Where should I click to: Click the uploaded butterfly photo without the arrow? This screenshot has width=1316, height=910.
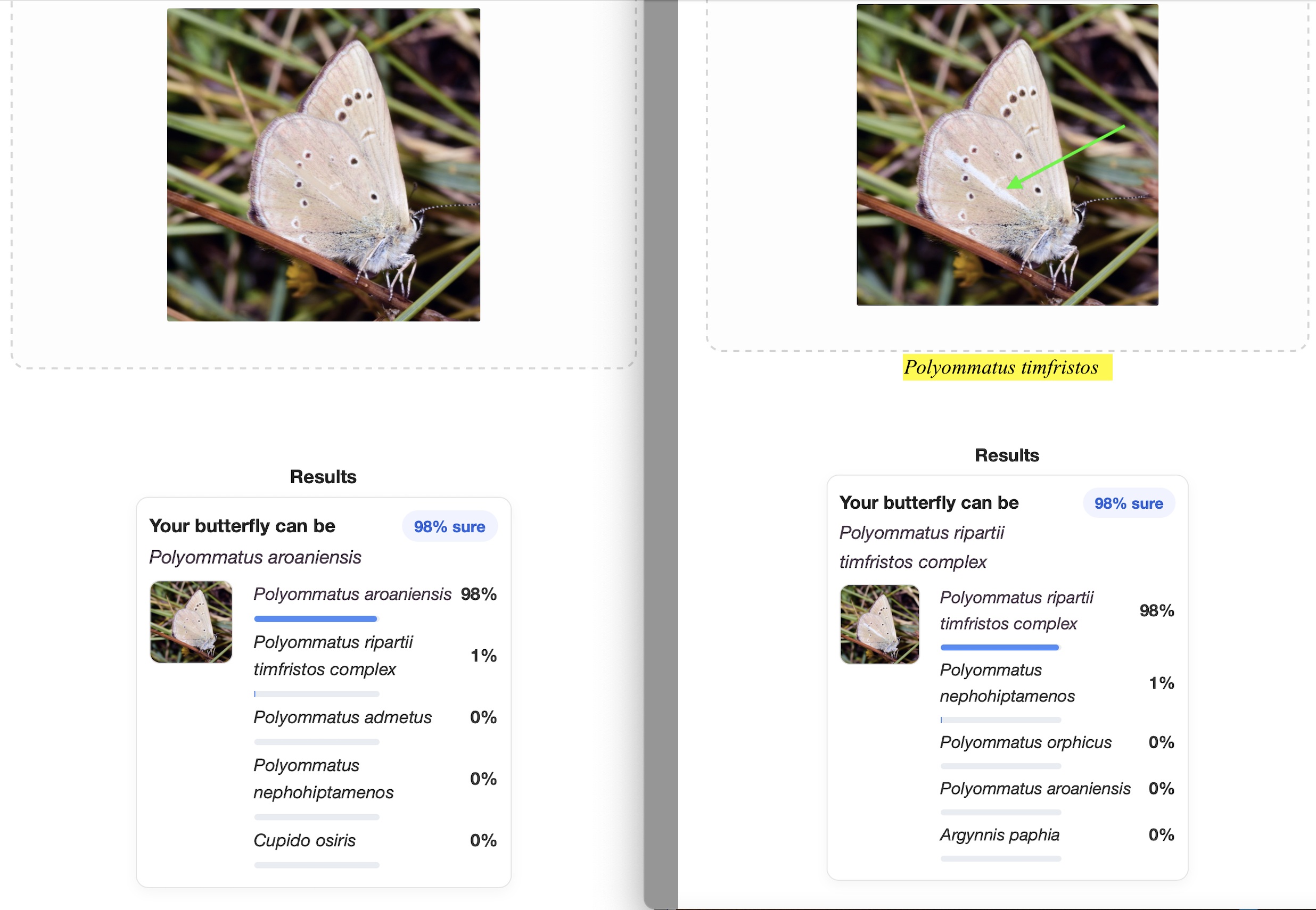tap(324, 165)
